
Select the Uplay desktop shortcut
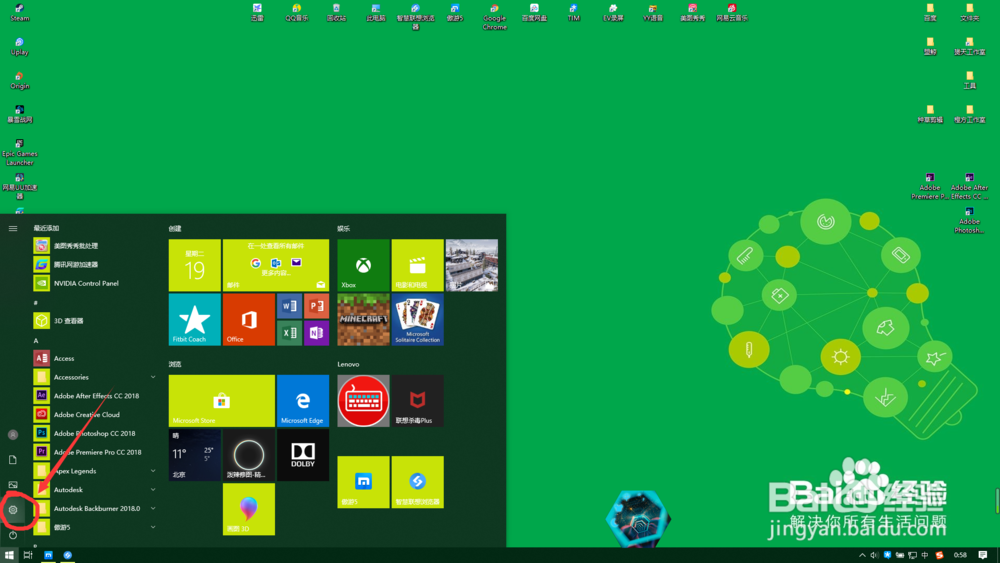(x=20, y=47)
